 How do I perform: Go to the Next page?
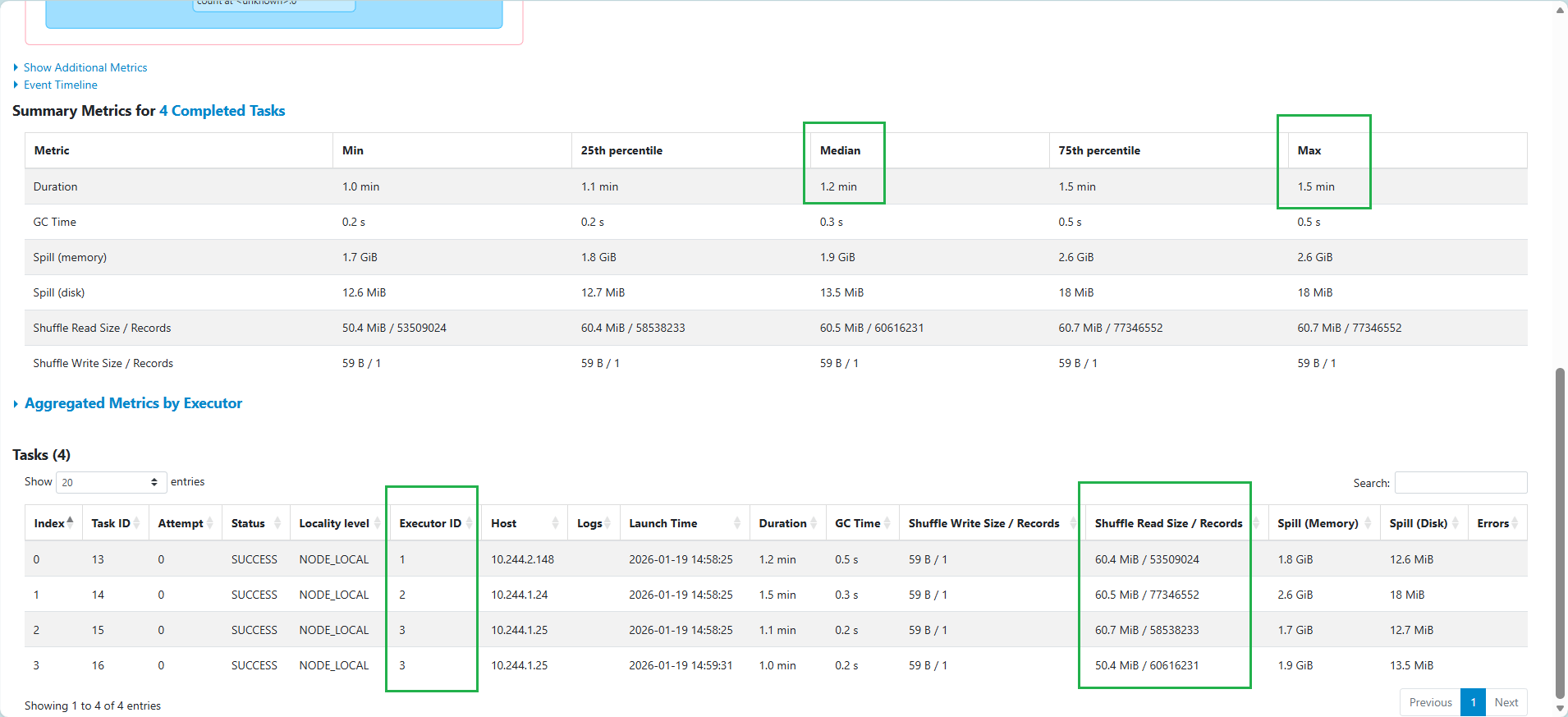click(x=1506, y=702)
